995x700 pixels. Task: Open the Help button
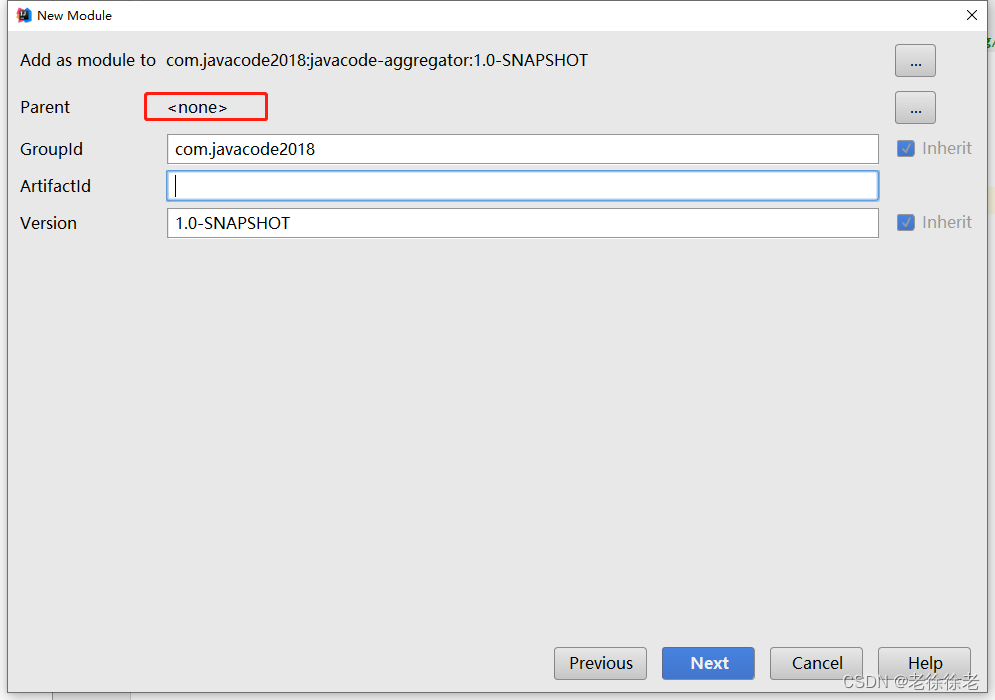(925, 663)
